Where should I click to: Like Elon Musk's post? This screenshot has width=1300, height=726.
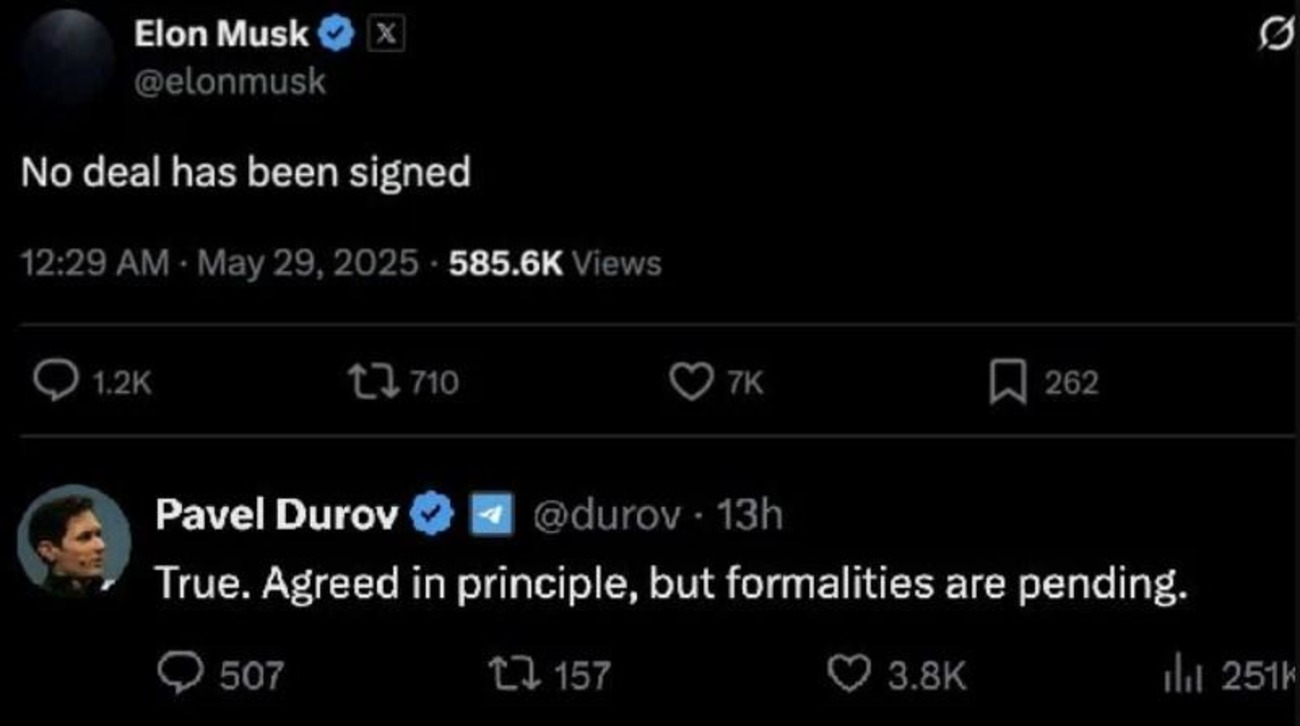click(691, 381)
